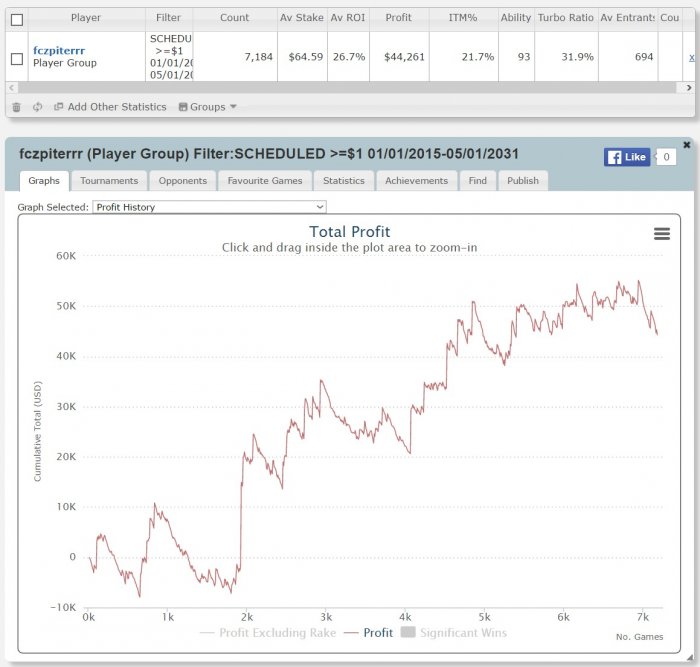Open the Statistics tab
Image resolution: width=700 pixels, height=667 pixels.
pos(344,181)
